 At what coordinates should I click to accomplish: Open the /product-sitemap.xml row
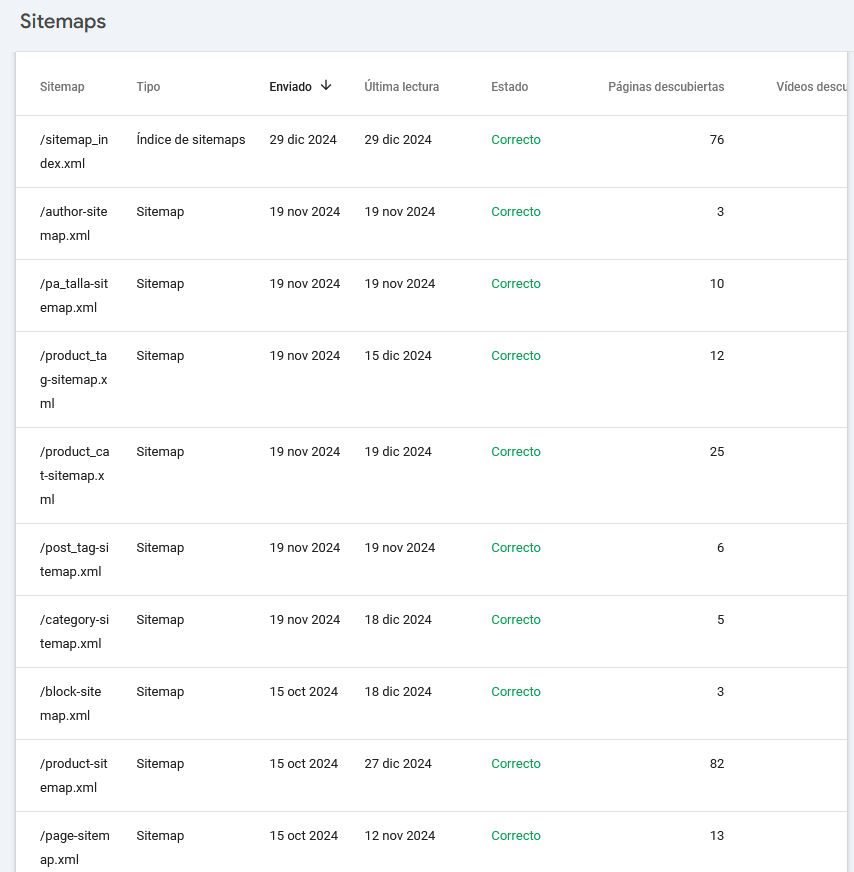[431, 776]
